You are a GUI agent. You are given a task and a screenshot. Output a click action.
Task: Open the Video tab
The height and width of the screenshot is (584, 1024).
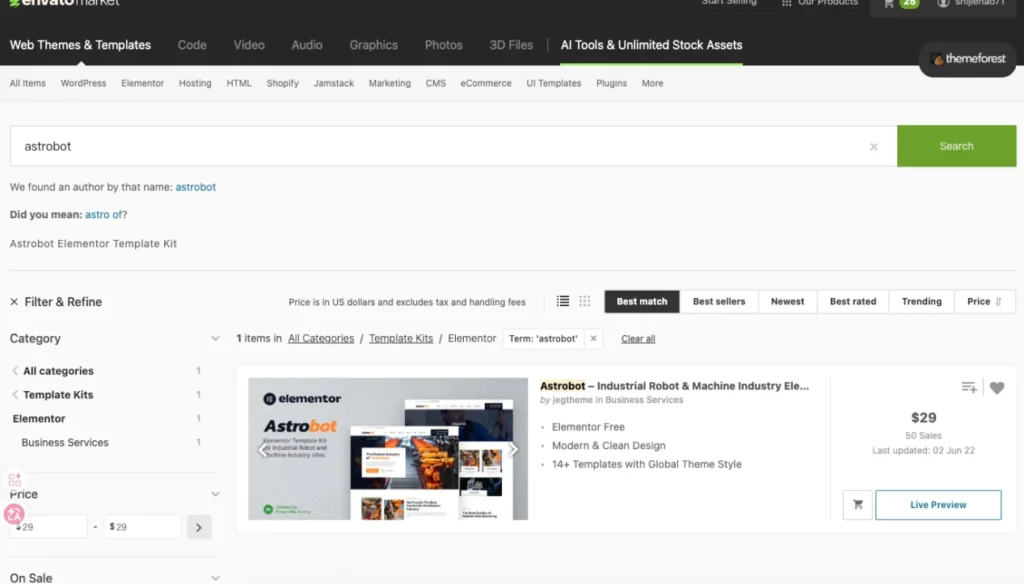coord(249,45)
